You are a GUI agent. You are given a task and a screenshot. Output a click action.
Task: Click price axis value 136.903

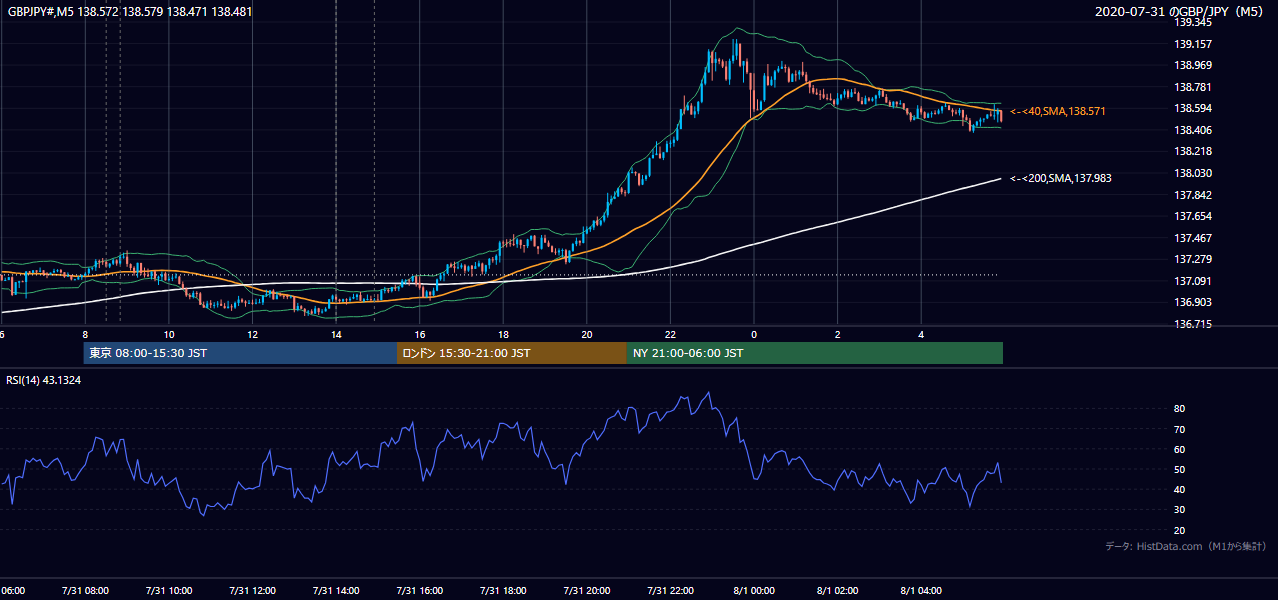[1192, 302]
